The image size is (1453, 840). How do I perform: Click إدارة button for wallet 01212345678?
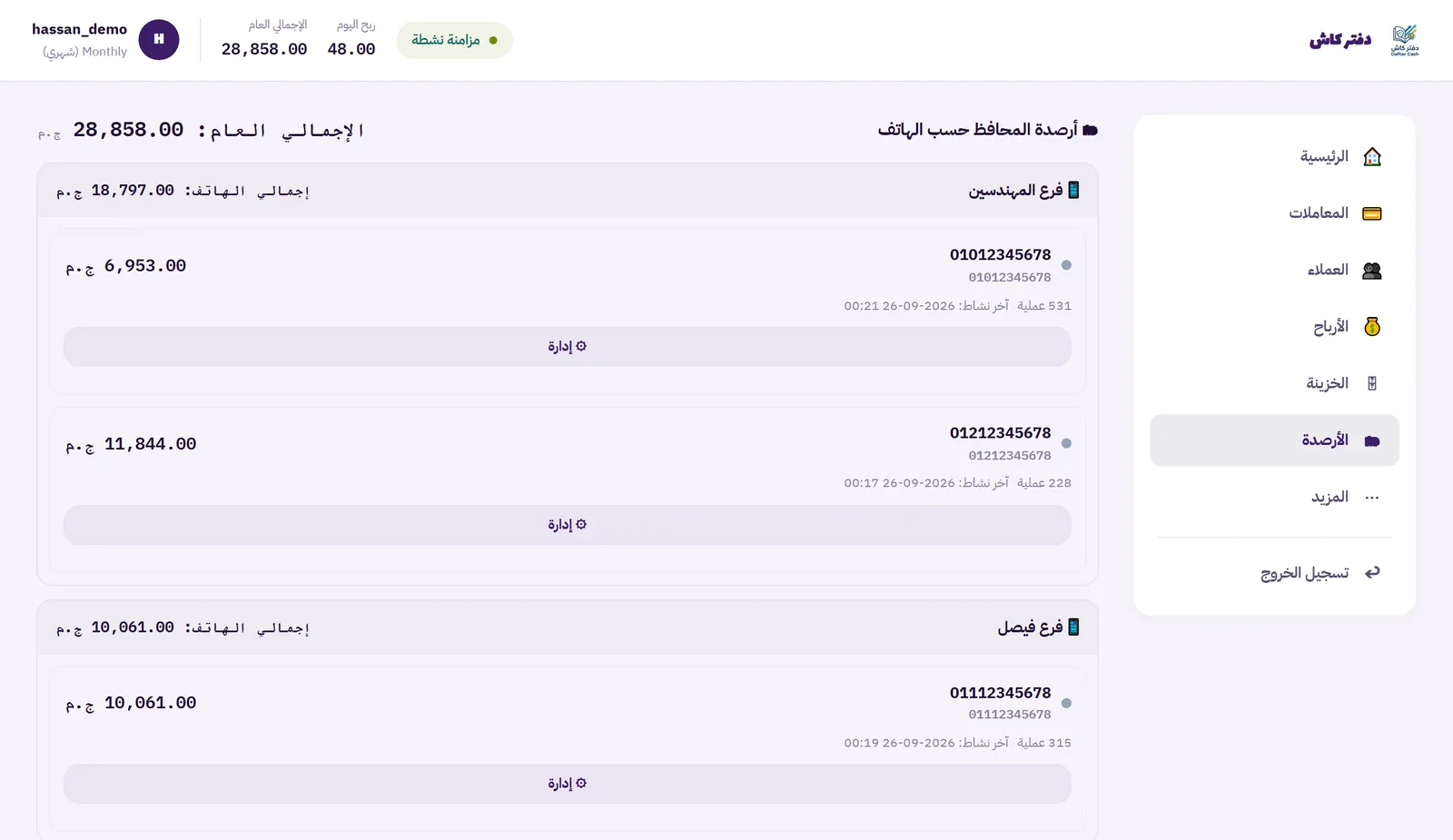point(568,525)
